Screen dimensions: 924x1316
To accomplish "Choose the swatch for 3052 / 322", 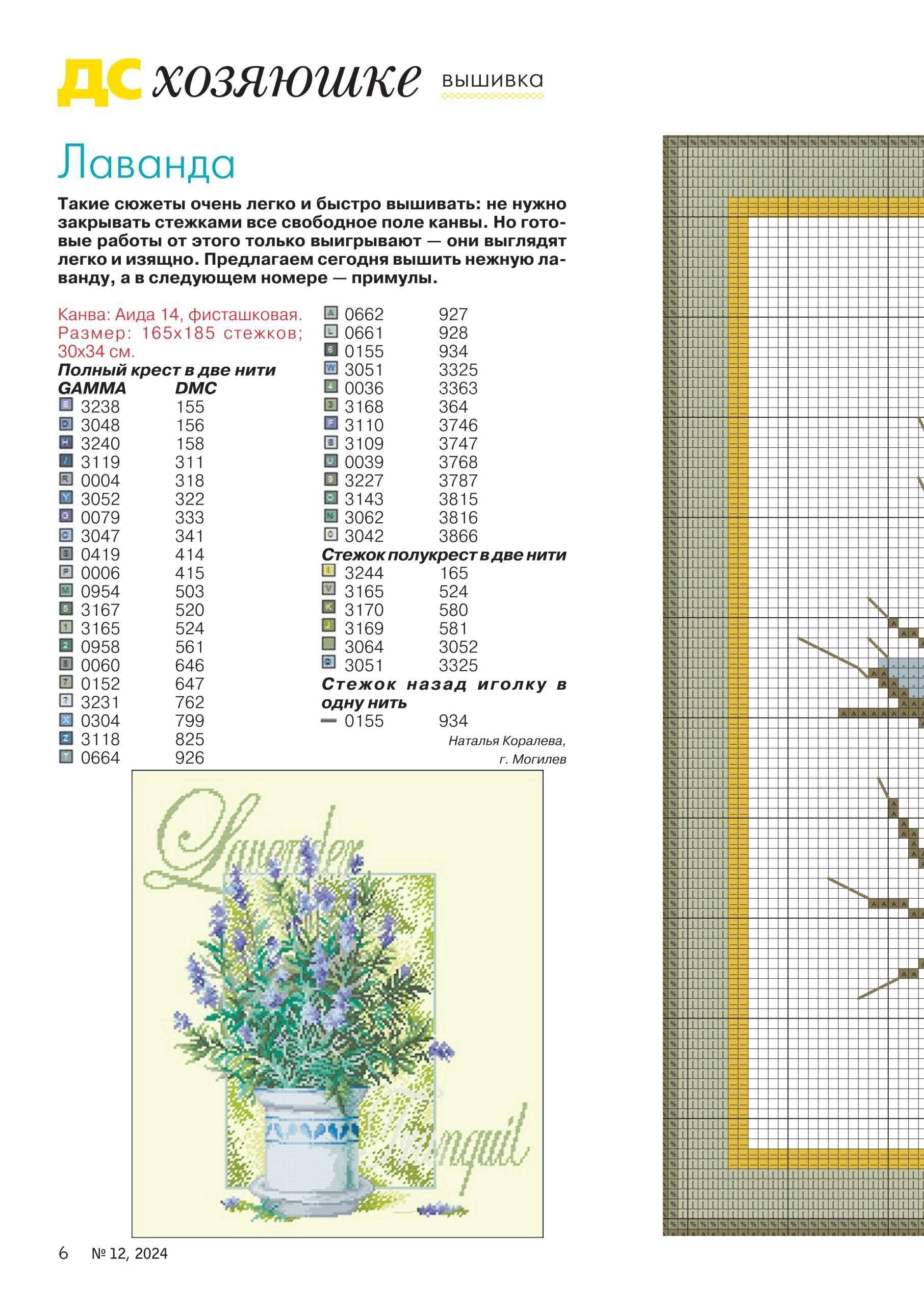I will (x=66, y=497).
